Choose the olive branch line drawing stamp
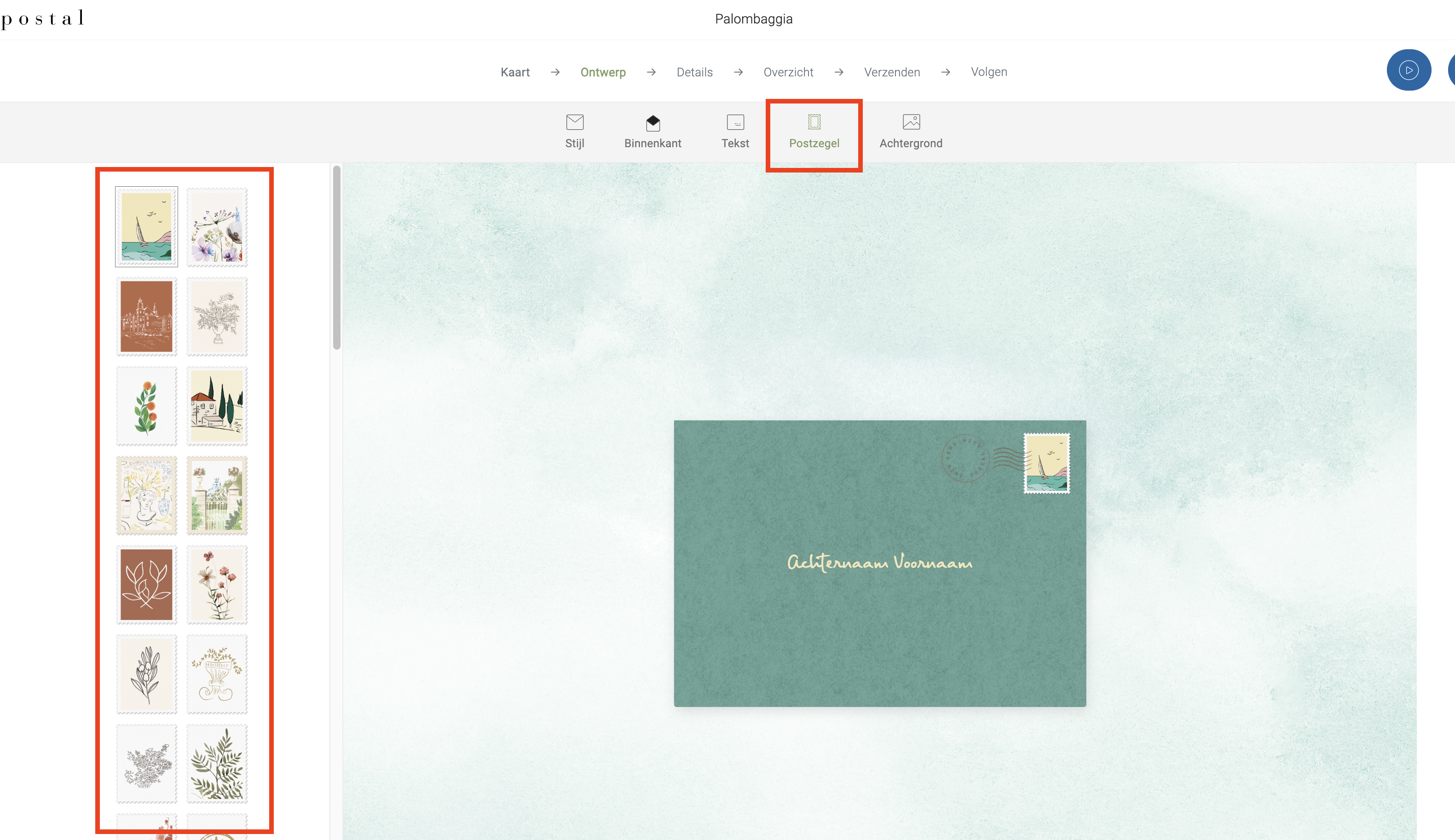The image size is (1455, 840). tap(146, 674)
